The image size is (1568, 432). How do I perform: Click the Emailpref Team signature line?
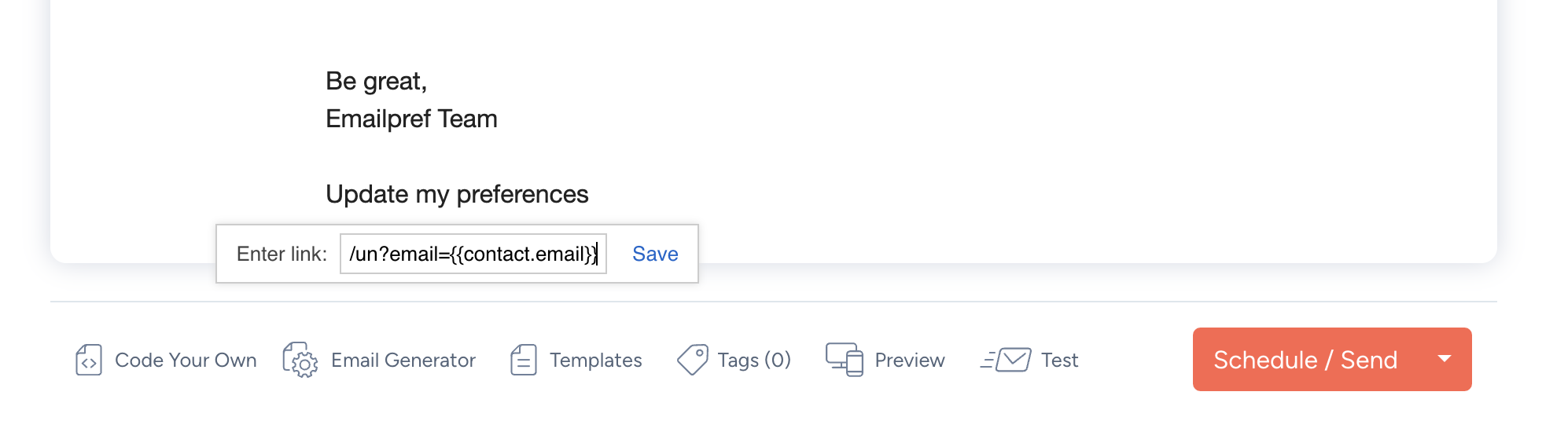pos(411,119)
